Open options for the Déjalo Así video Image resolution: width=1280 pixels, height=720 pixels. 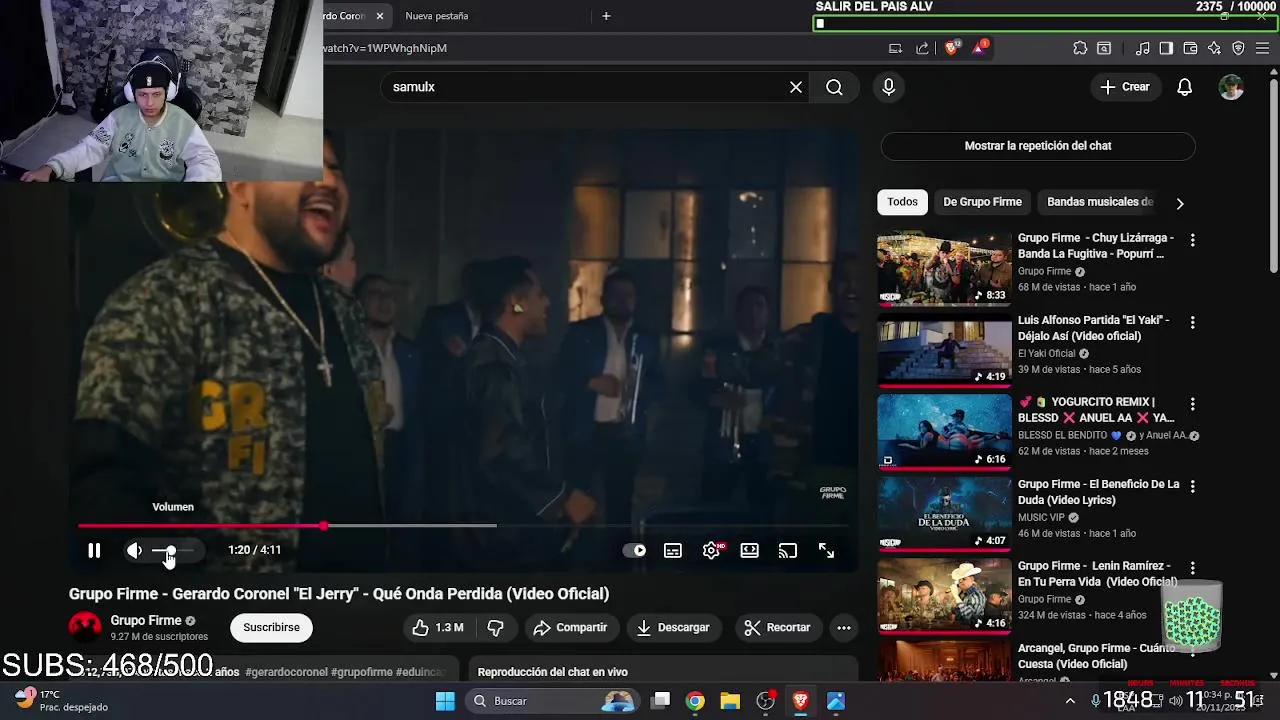click(1192, 322)
